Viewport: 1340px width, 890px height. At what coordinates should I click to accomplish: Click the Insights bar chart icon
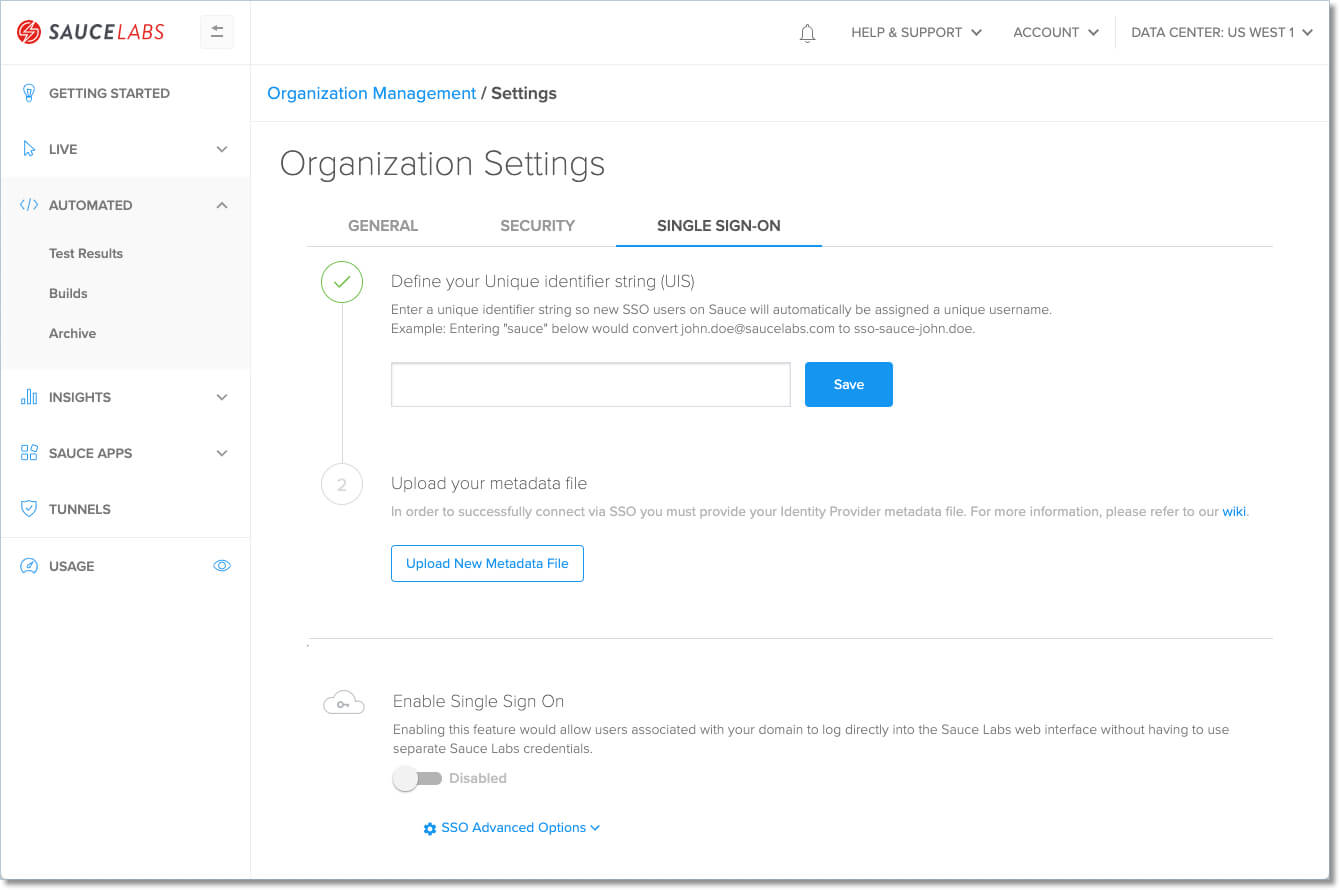tap(29, 397)
